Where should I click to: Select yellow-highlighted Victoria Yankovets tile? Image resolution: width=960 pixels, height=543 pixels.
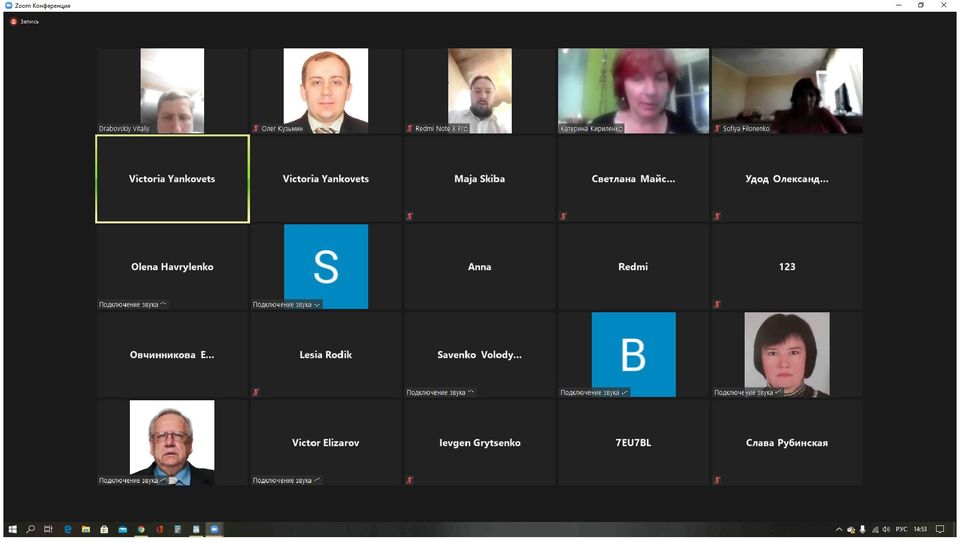click(172, 179)
